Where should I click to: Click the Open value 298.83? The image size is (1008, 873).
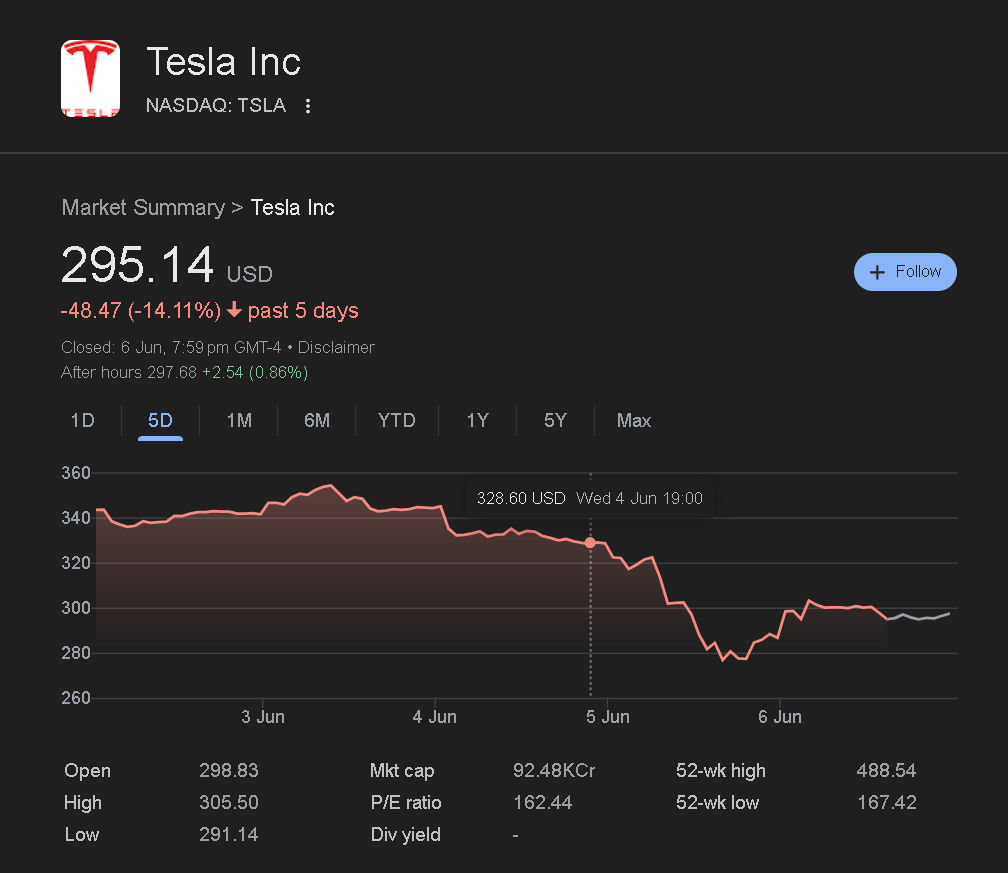pyautogui.click(x=228, y=770)
